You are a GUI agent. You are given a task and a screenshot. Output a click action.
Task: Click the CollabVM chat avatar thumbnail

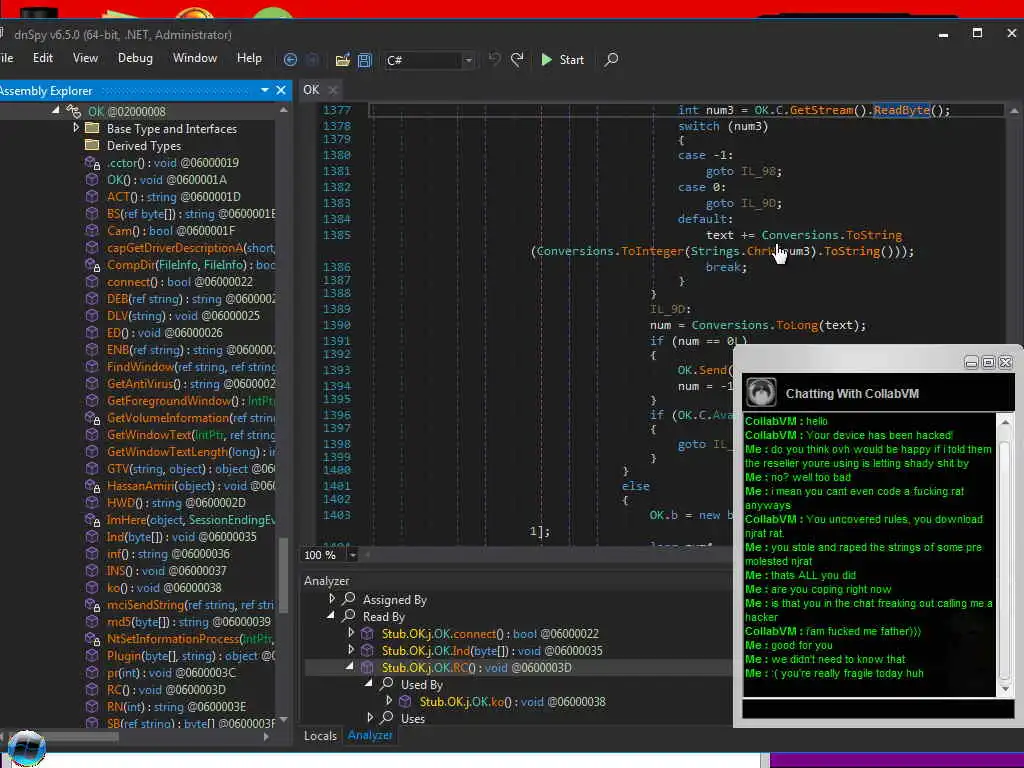click(x=761, y=393)
